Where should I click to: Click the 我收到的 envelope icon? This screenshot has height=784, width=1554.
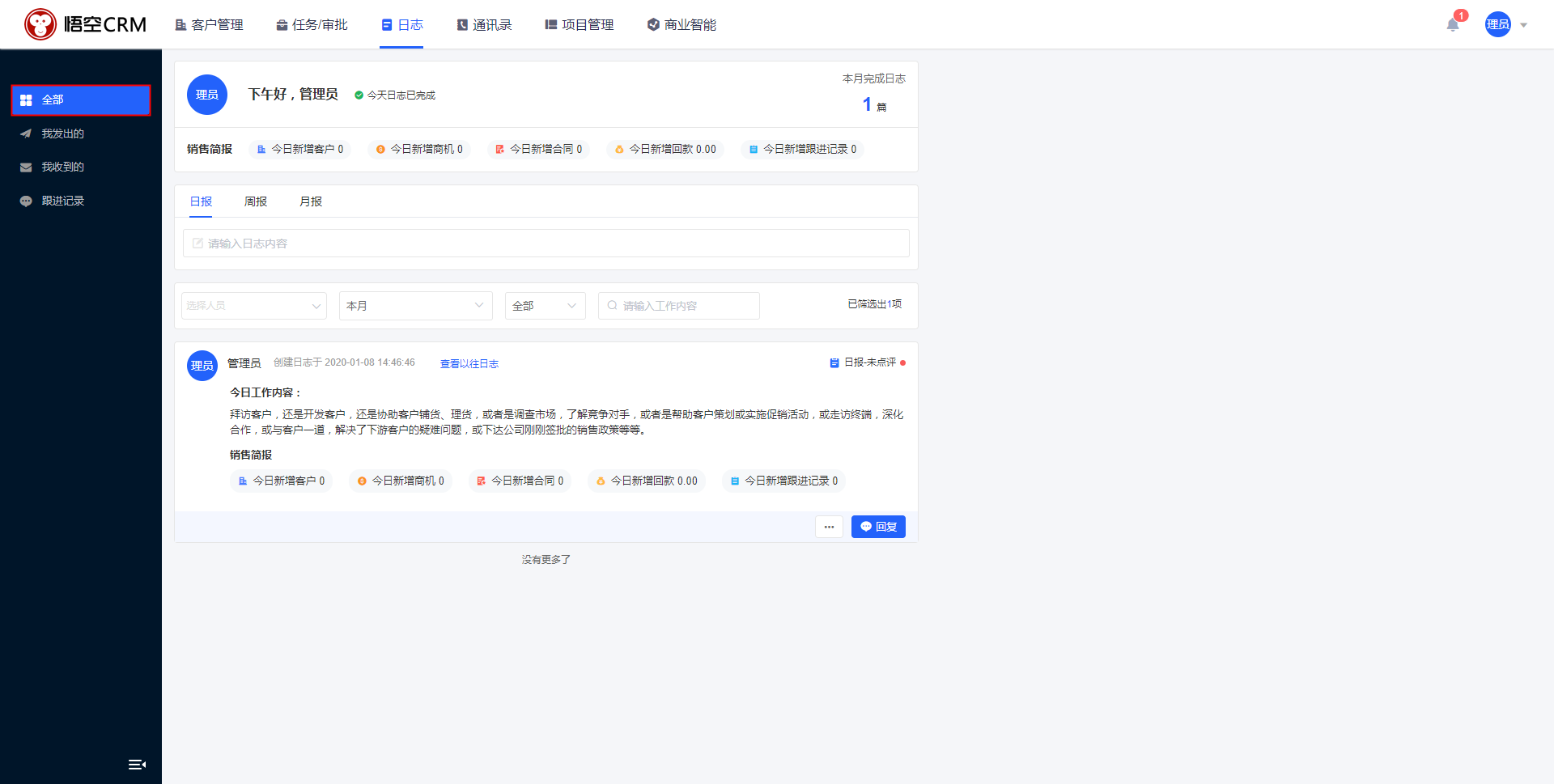[x=26, y=167]
